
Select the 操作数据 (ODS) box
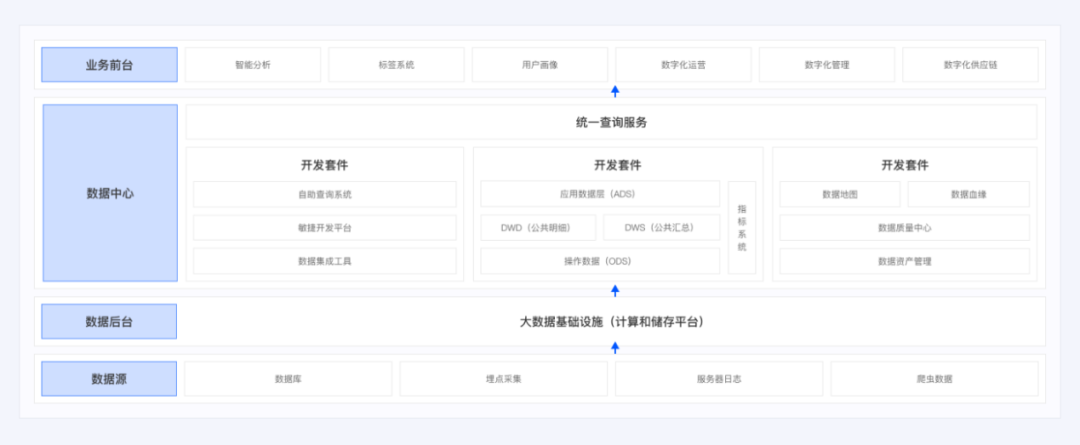point(600,261)
